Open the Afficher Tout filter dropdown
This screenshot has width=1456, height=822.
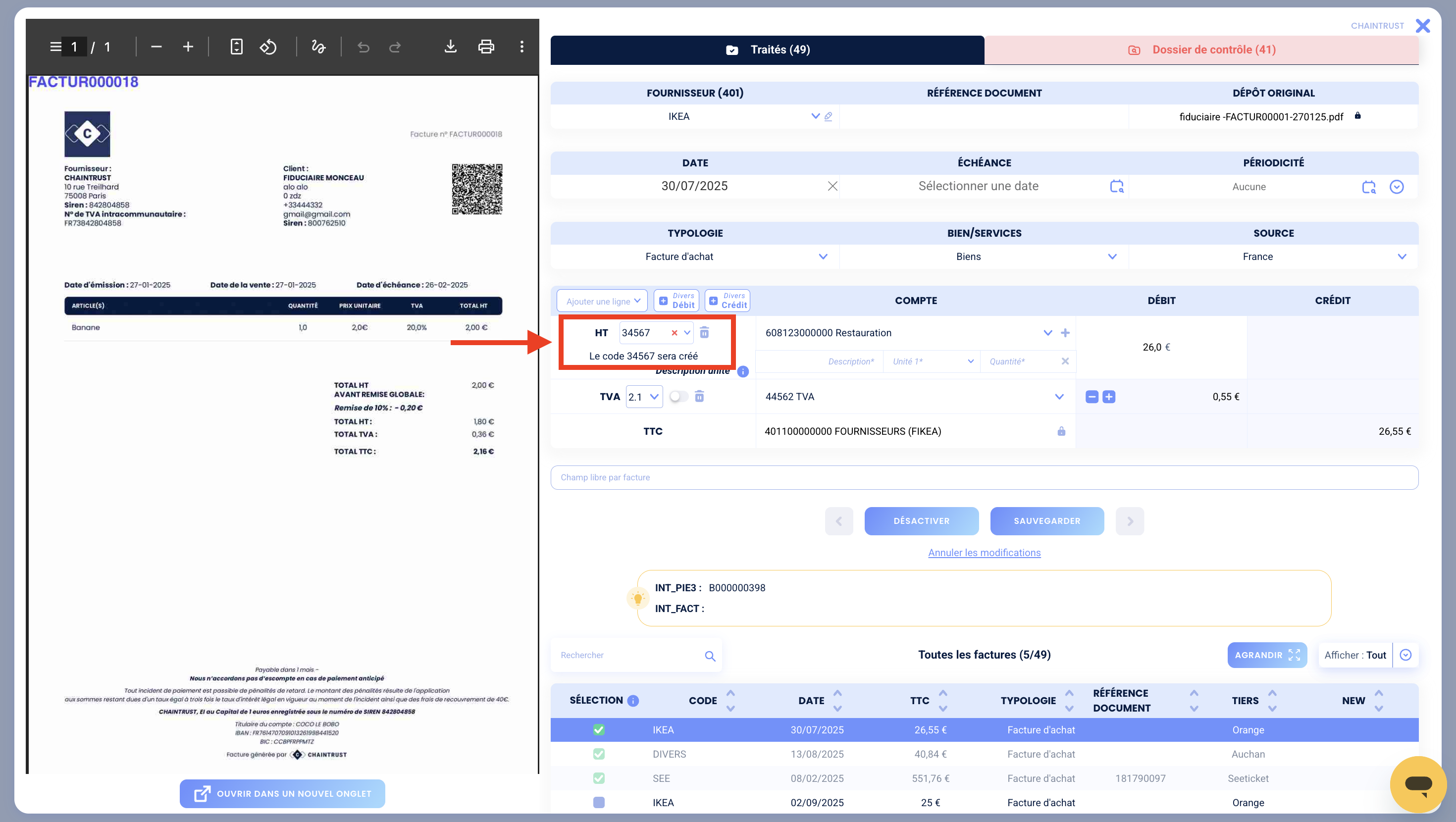point(1405,655)
